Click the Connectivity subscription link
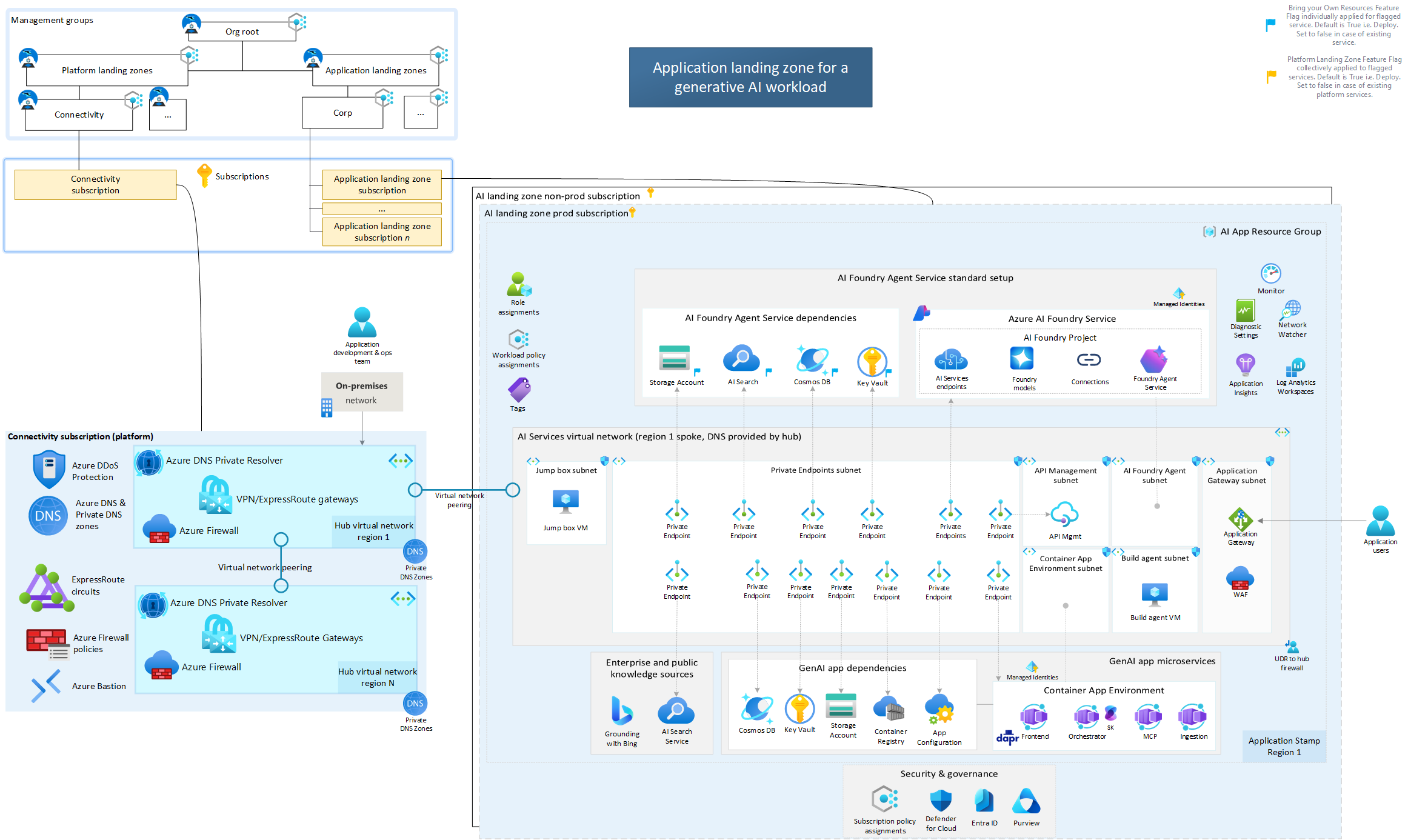1408x840 pixels. 95,184
